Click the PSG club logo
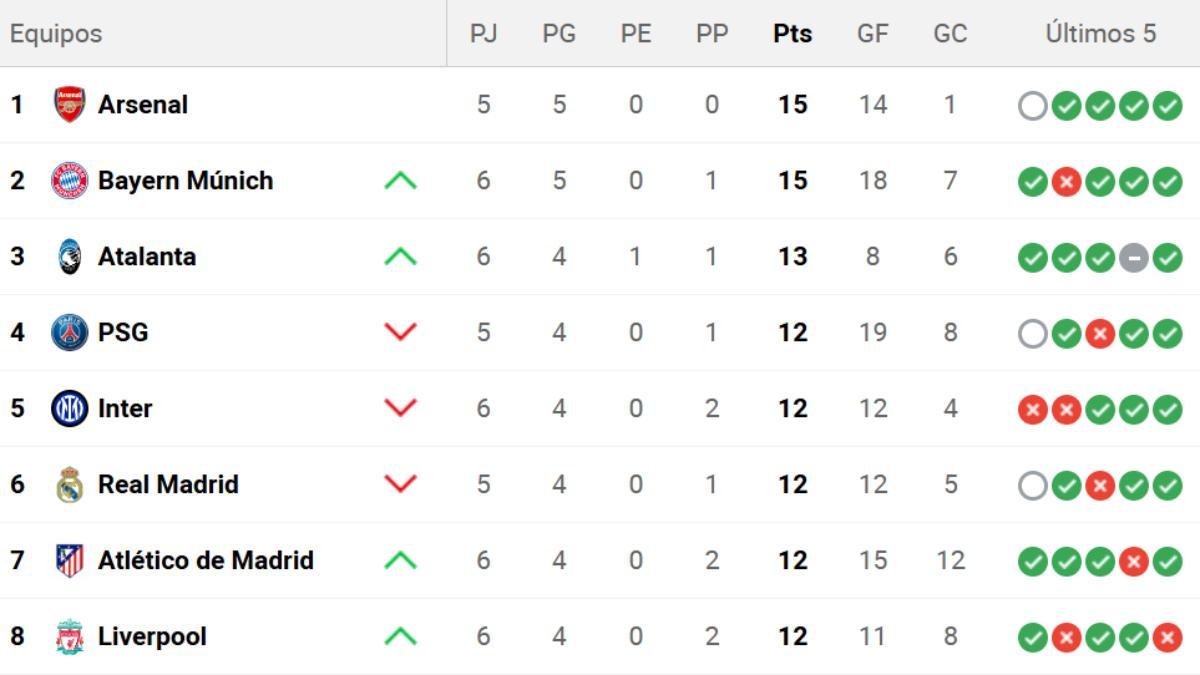 point(69,333)
